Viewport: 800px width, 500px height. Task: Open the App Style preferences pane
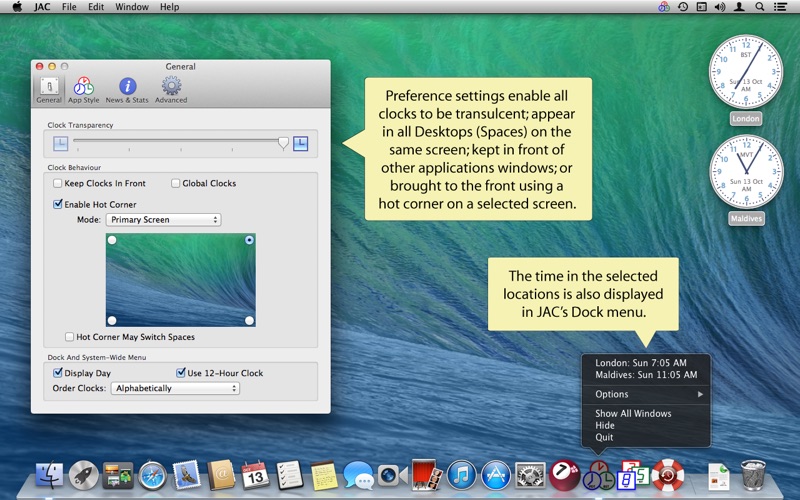point(84,90)
